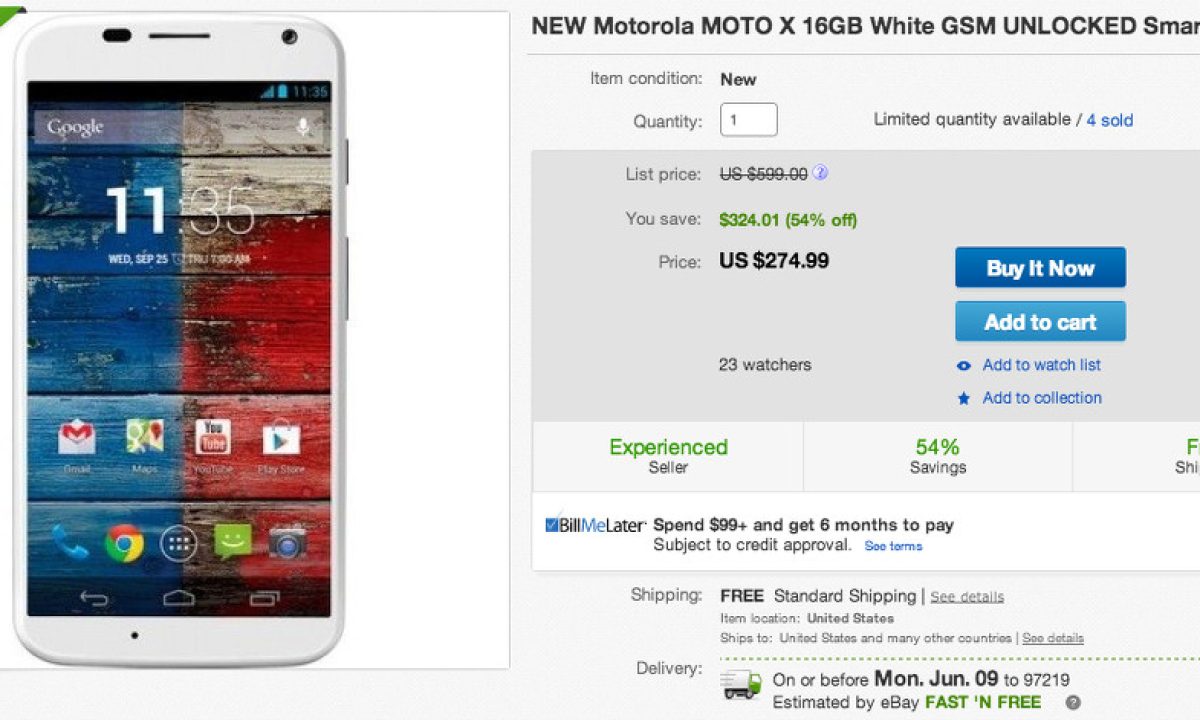This screenshot has width=1200, height=720.
Task: Click the Gmail icon on the phone image
Action: click(x=77, y=439)
